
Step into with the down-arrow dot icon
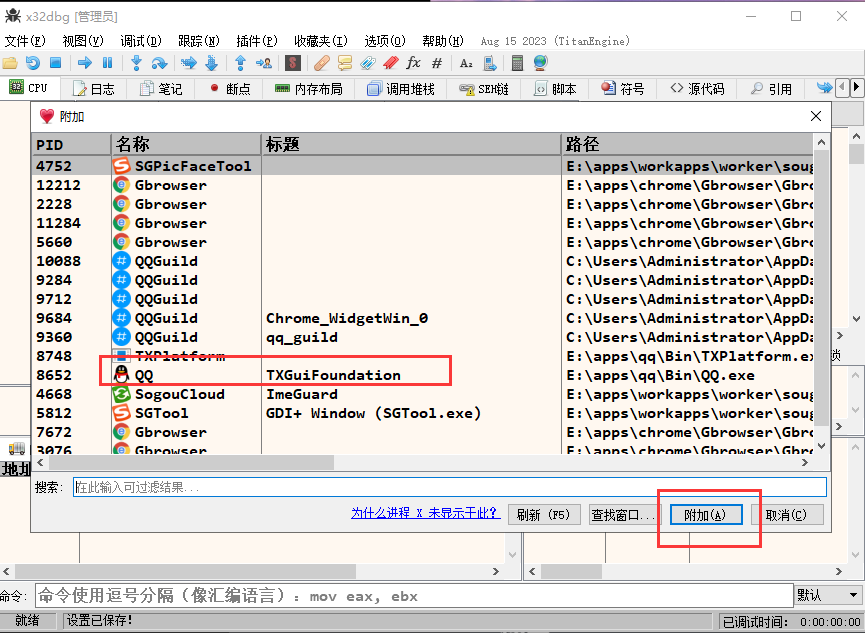coord(136,63)
